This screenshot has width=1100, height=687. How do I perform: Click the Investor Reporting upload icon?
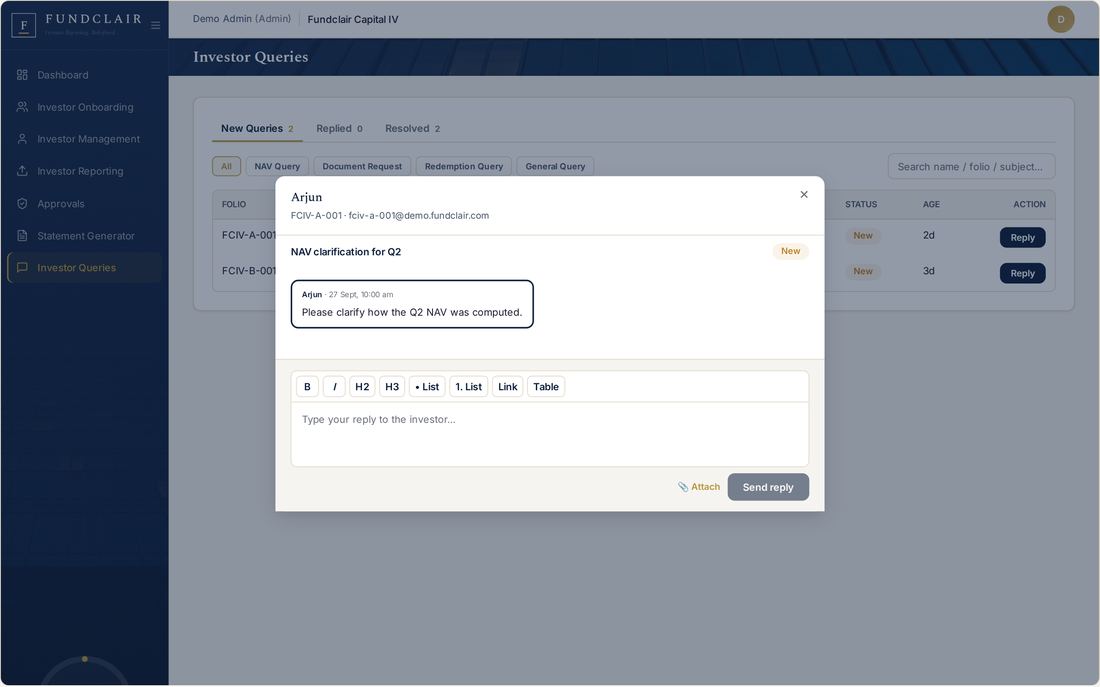click(22, 171)
